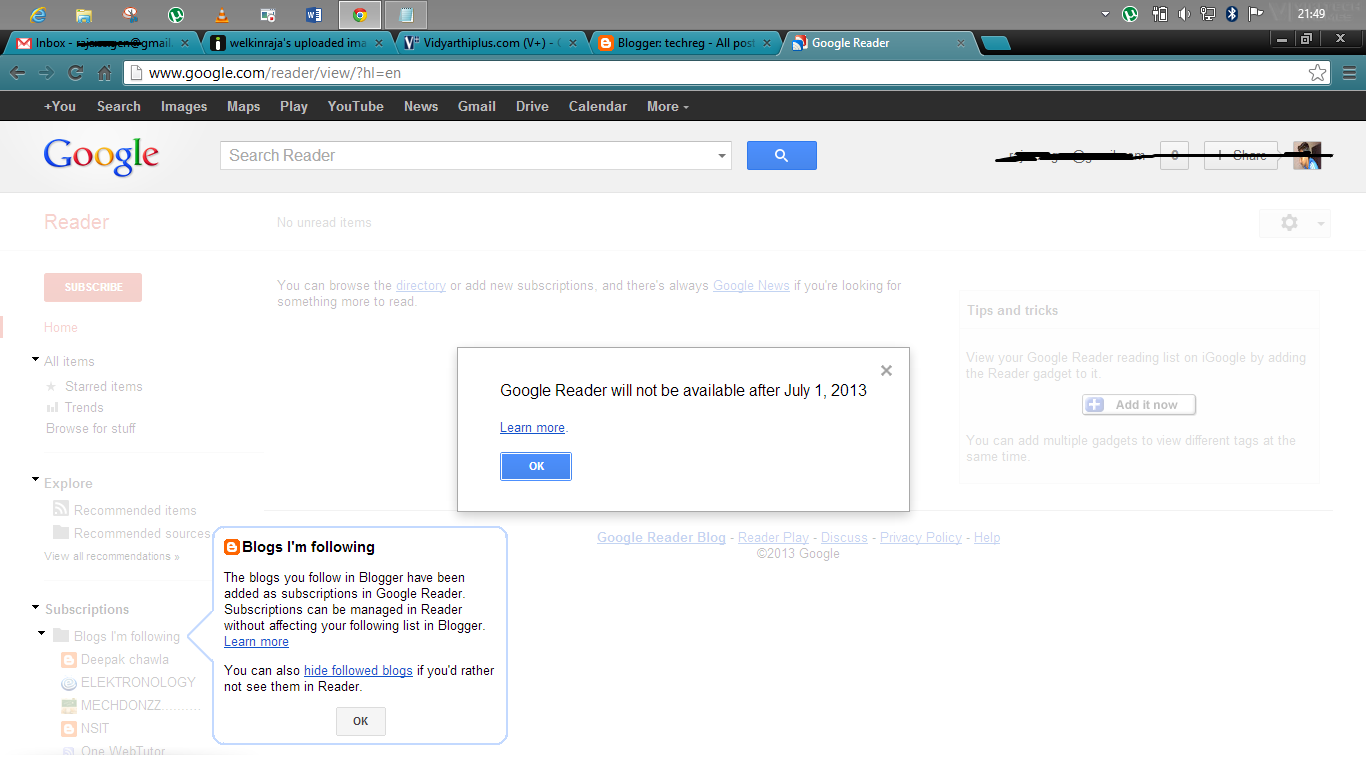Open VLC media player cone icon
The image size is (1366, 768).
coord(222,14)
